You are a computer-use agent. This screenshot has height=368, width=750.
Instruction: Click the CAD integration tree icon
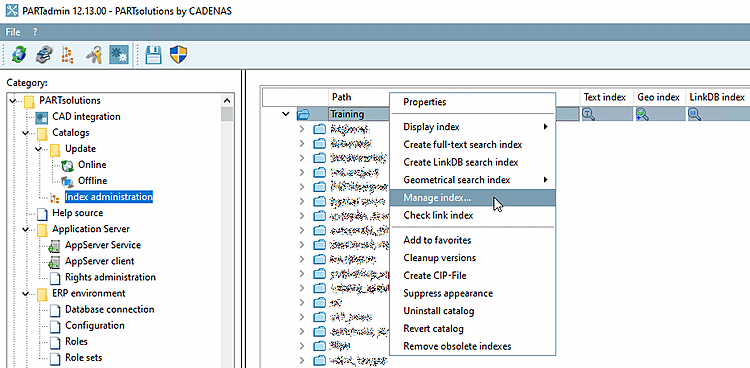click(42, 117)
